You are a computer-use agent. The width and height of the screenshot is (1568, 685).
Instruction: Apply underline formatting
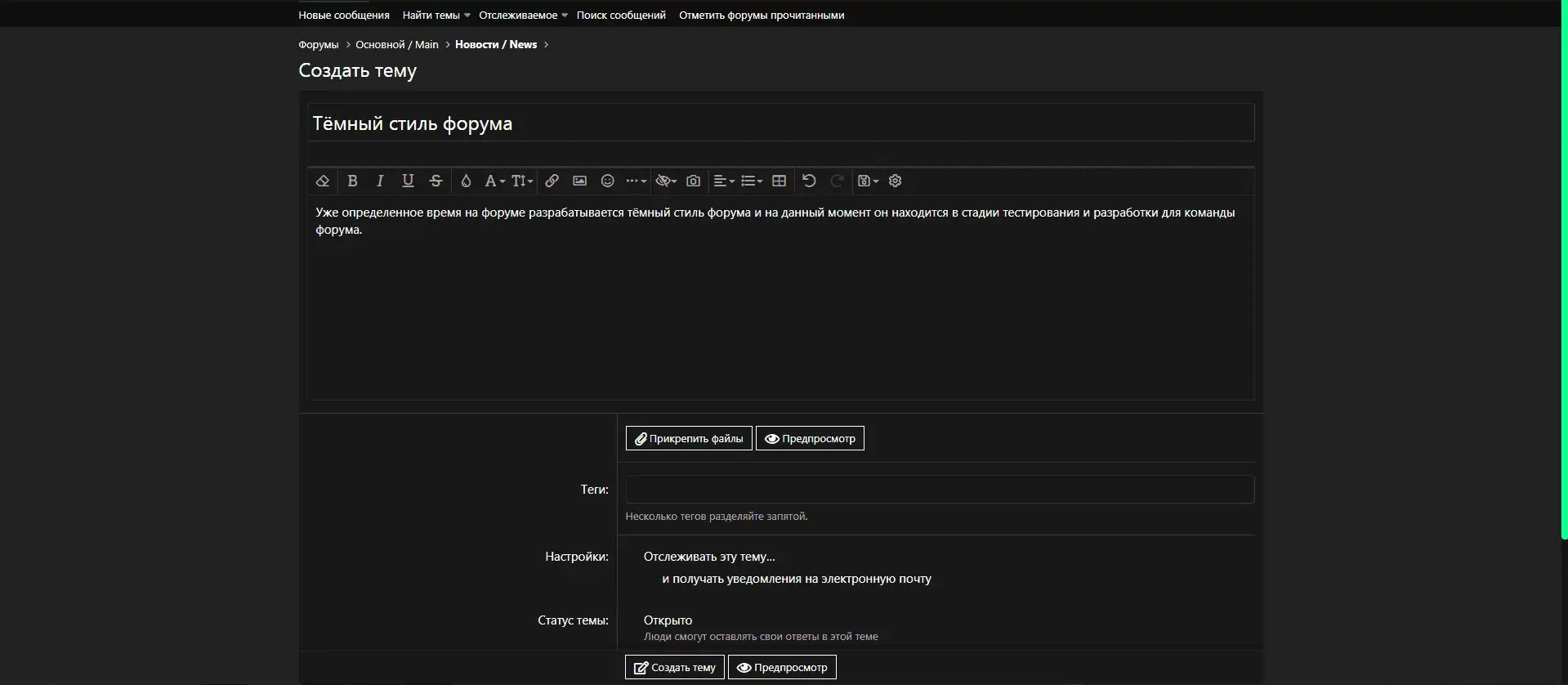(408, 181)
